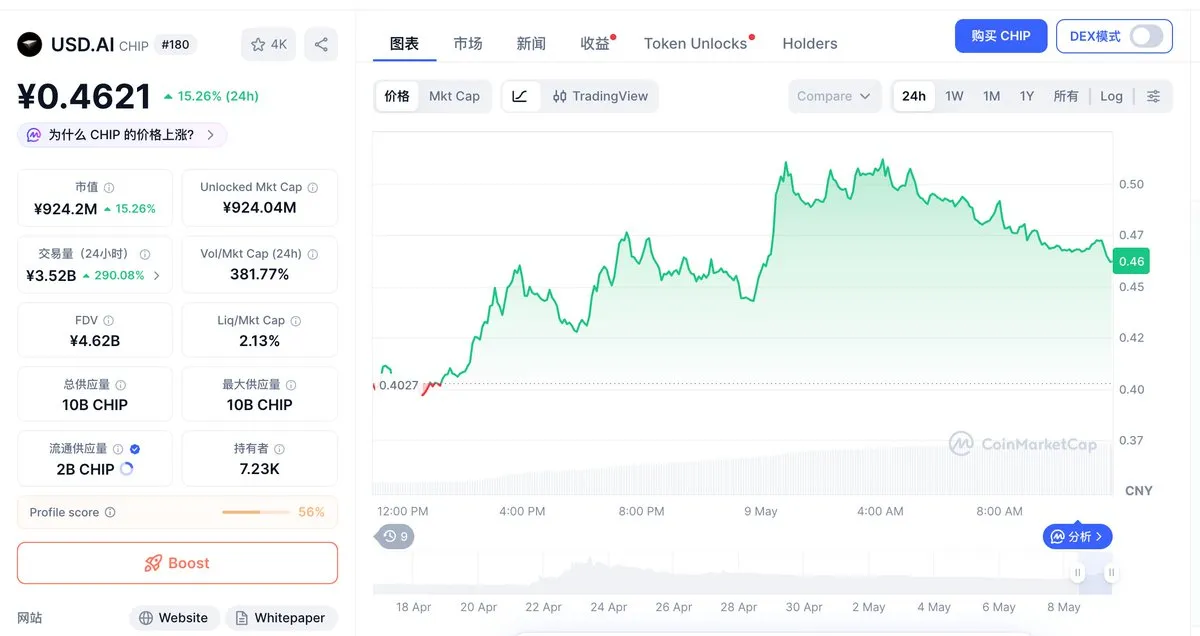Image resolution: width=1200 pixels, height=636 pixels.
Task: Click the 0.46 current price label
Action: click(x=1131, y=261)
